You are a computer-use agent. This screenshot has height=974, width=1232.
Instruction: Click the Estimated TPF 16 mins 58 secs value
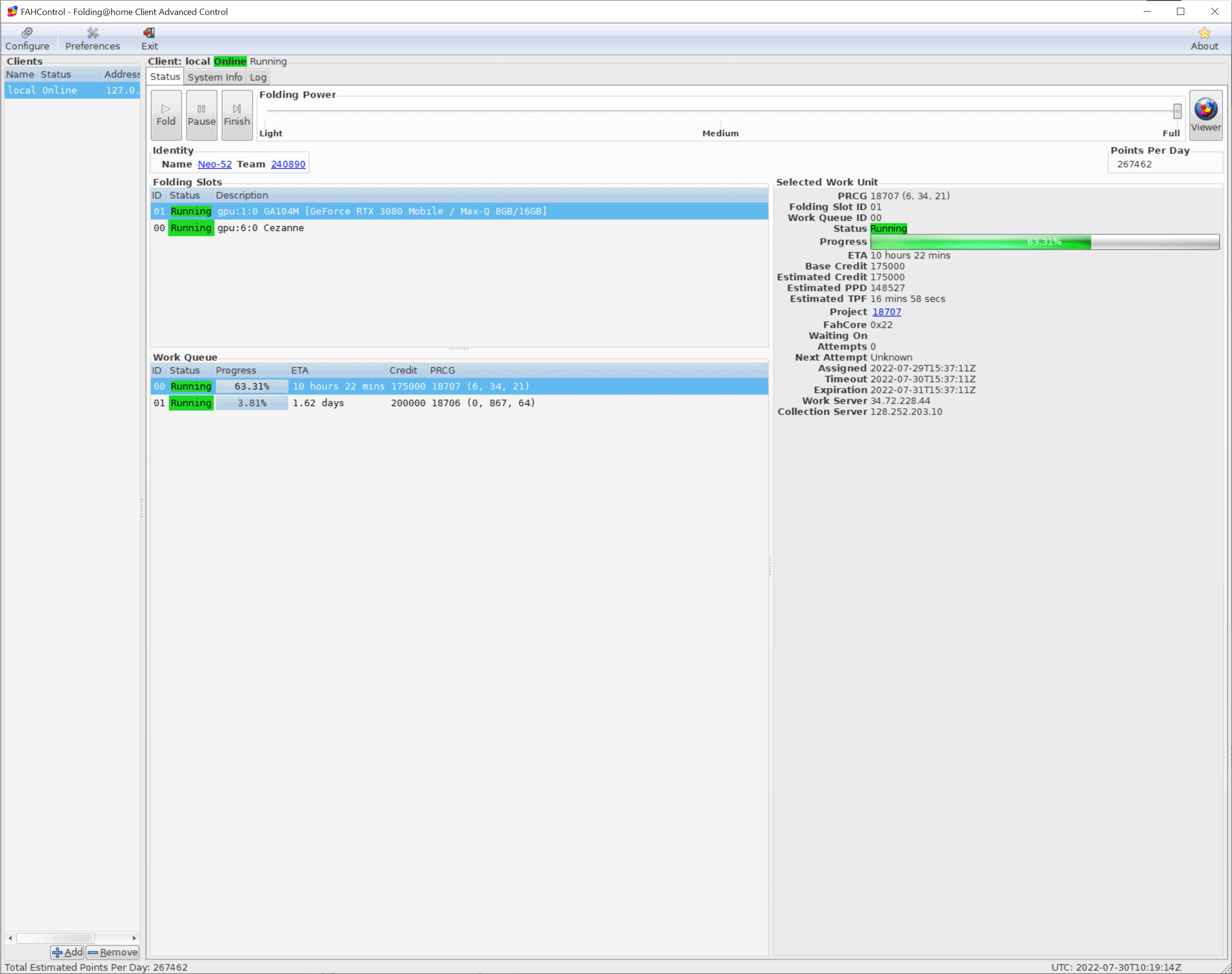coord(907,299)
